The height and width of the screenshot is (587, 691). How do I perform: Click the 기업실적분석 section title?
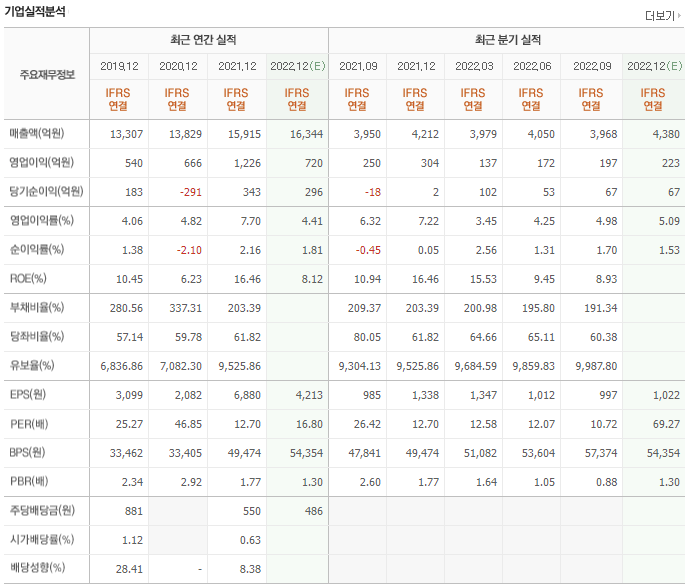pos(35,11)
